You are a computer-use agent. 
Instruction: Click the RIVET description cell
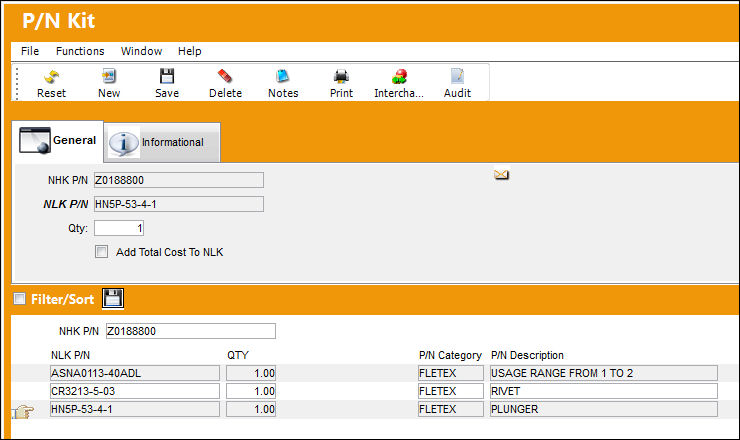pos(604,391)
